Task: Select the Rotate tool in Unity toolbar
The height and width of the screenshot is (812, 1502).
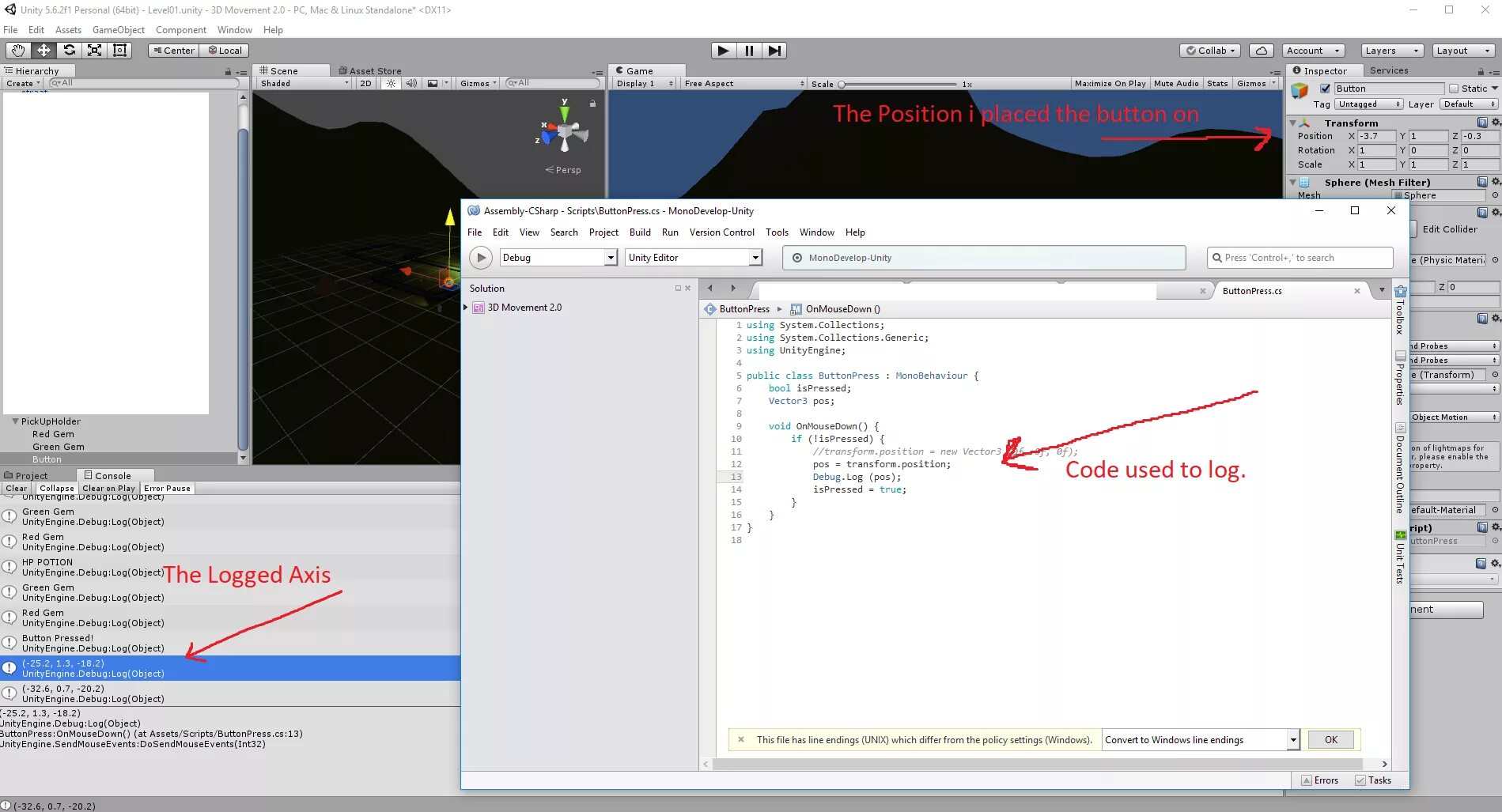Action: (x=69, y=51)
